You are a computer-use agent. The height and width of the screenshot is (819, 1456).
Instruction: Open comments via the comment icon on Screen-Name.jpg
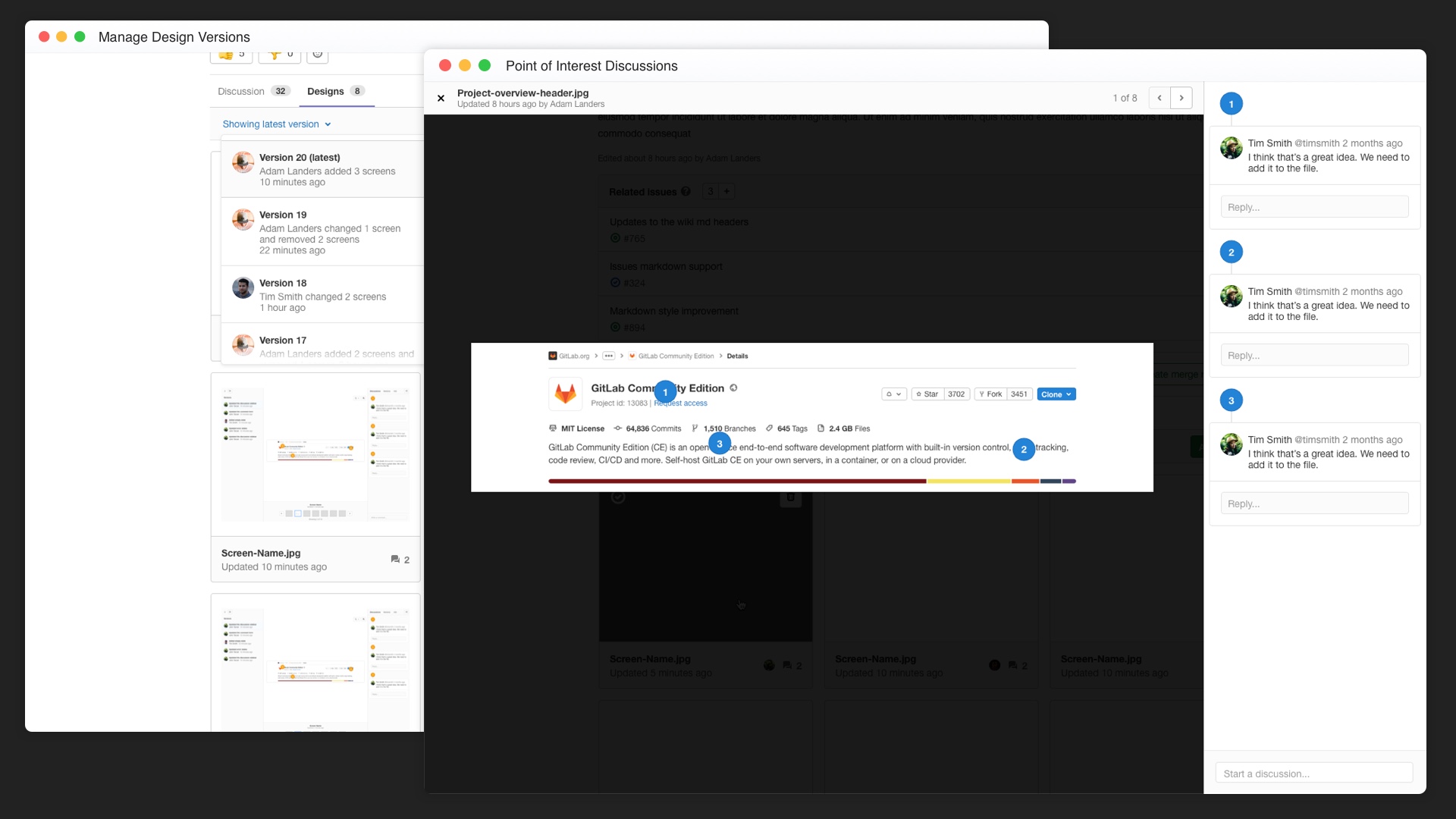397,559
